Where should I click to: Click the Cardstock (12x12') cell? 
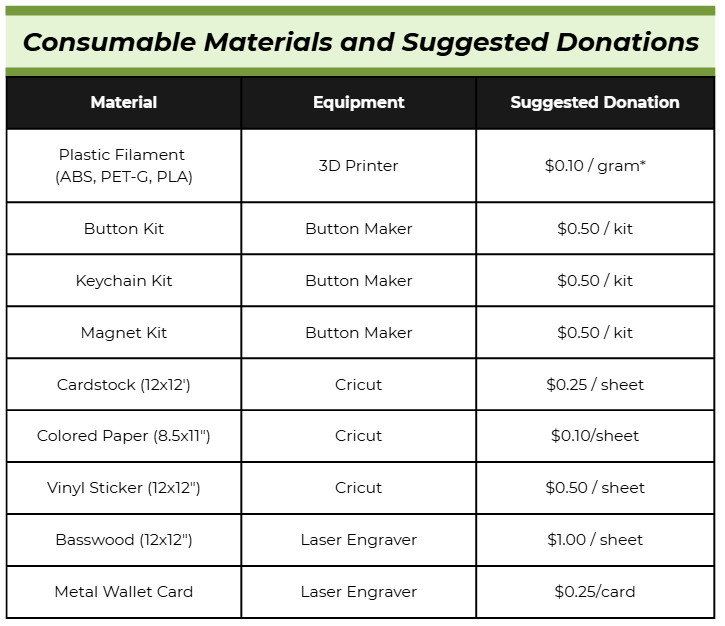click(x=124, y=385)
